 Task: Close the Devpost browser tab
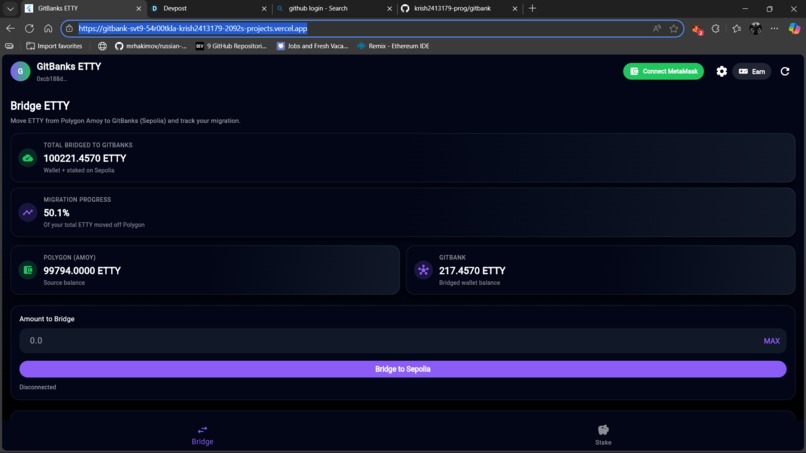(x=264, y=9)
